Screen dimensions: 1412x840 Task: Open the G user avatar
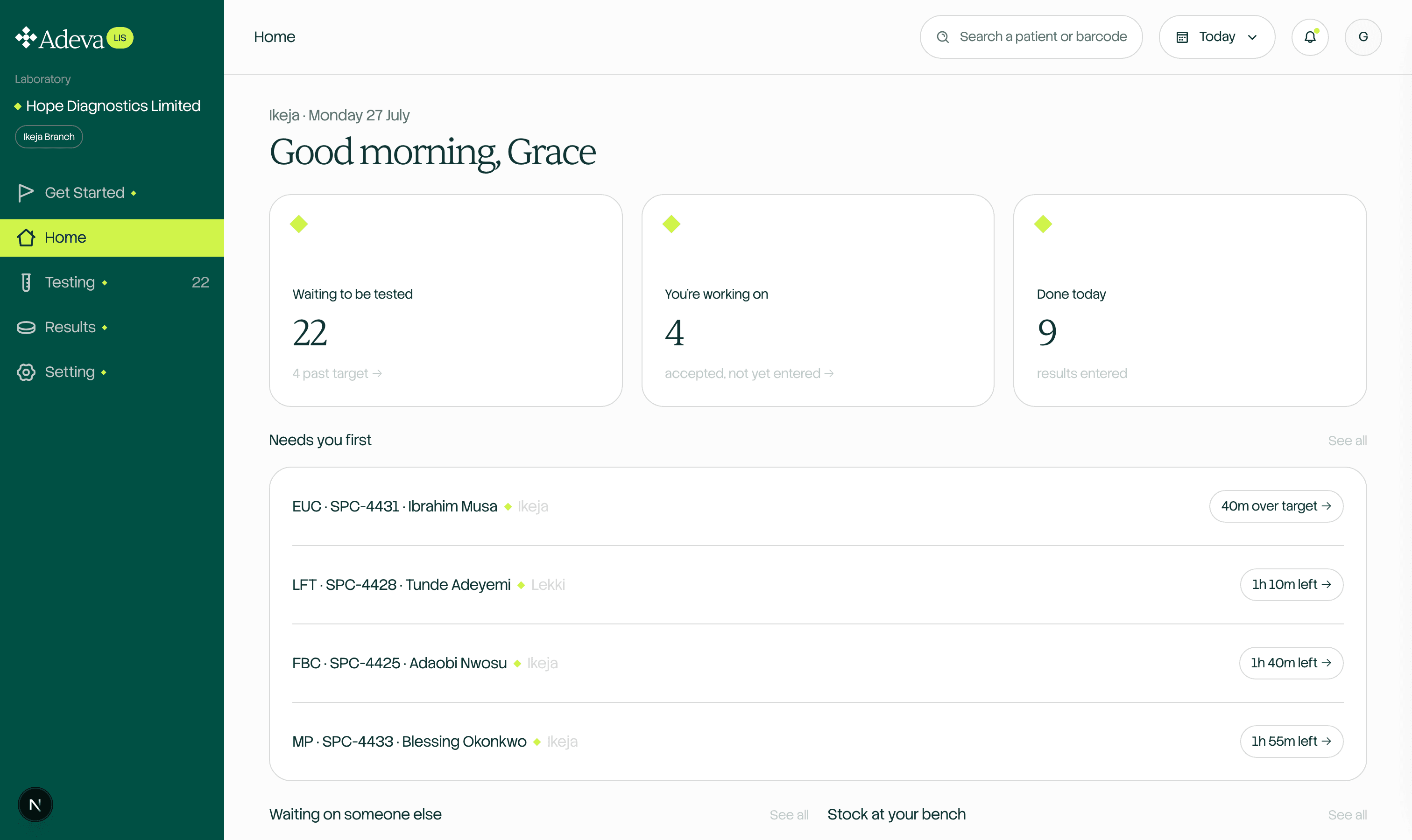pos(1363,37)
